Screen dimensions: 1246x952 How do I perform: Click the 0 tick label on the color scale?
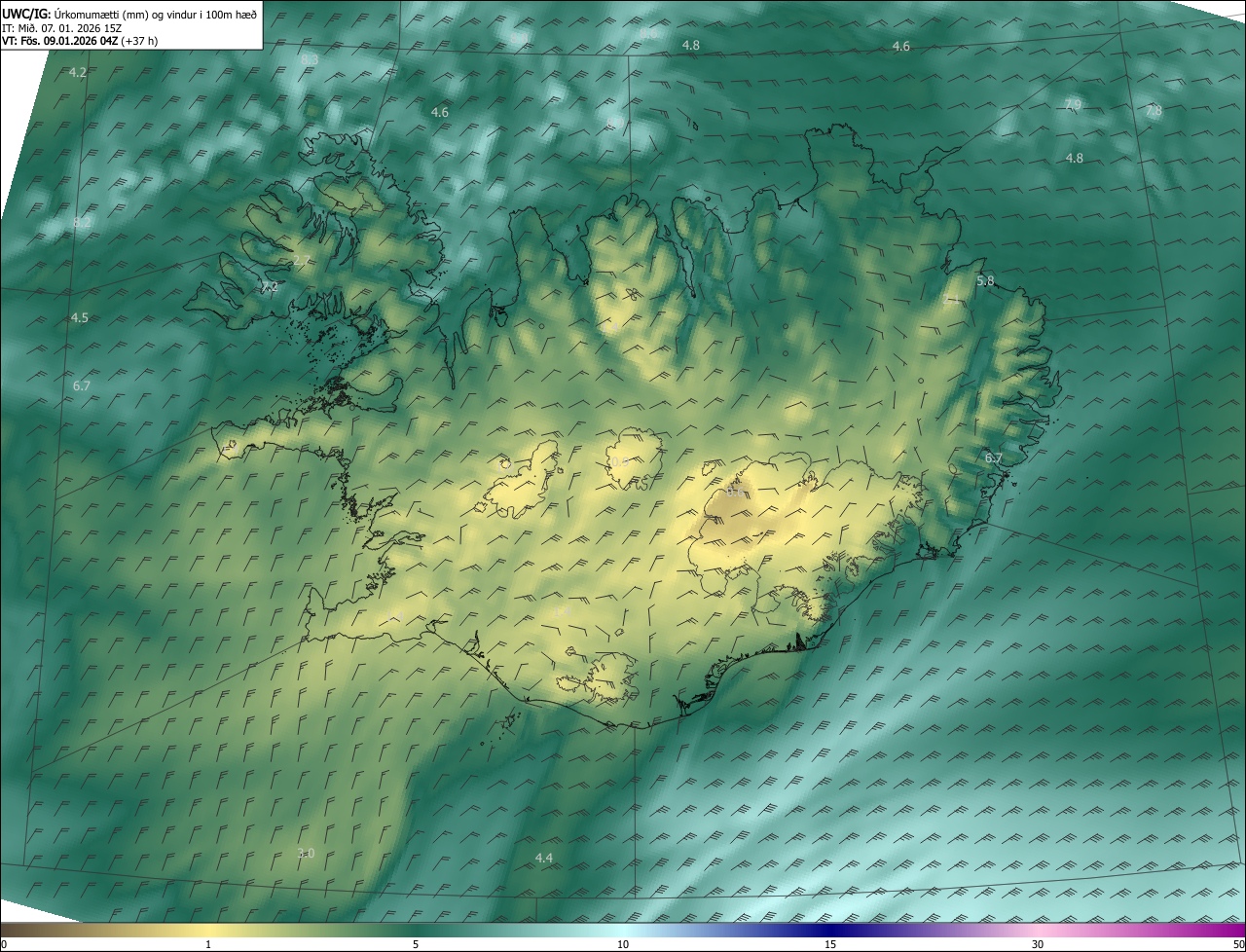4,944
